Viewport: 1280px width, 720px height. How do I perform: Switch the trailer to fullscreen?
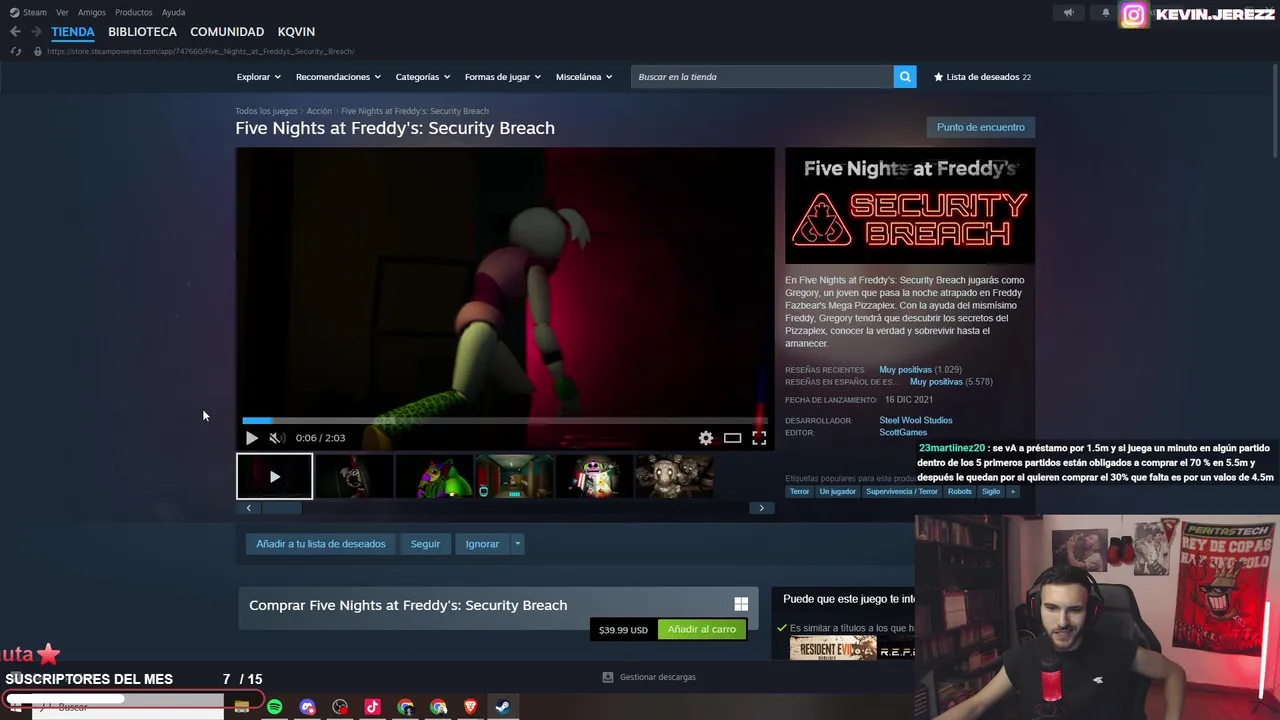759,438
